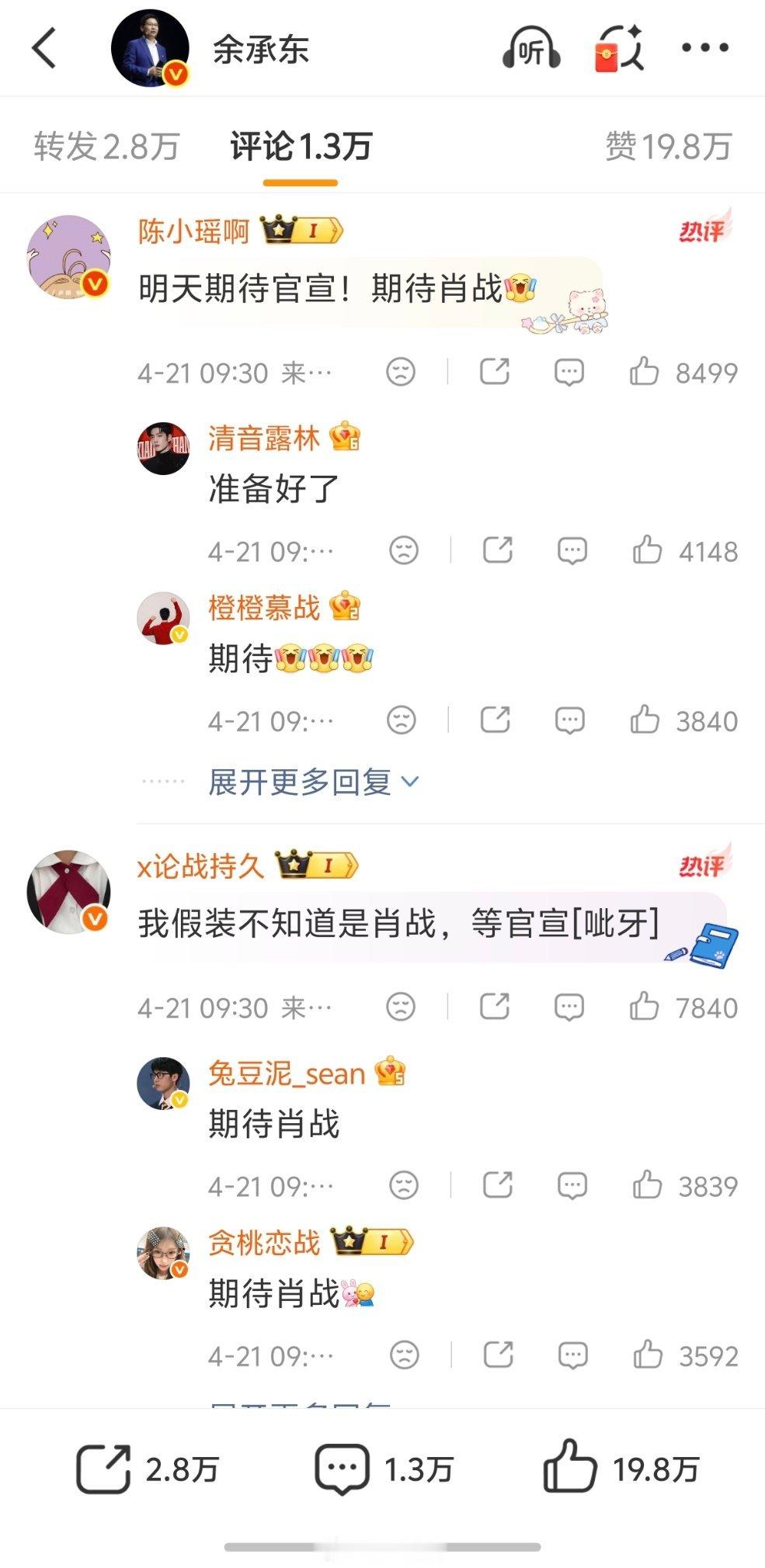
Task: Share 陈小瑶啊's comment via forward icon
Action: [x=495, y=372]
